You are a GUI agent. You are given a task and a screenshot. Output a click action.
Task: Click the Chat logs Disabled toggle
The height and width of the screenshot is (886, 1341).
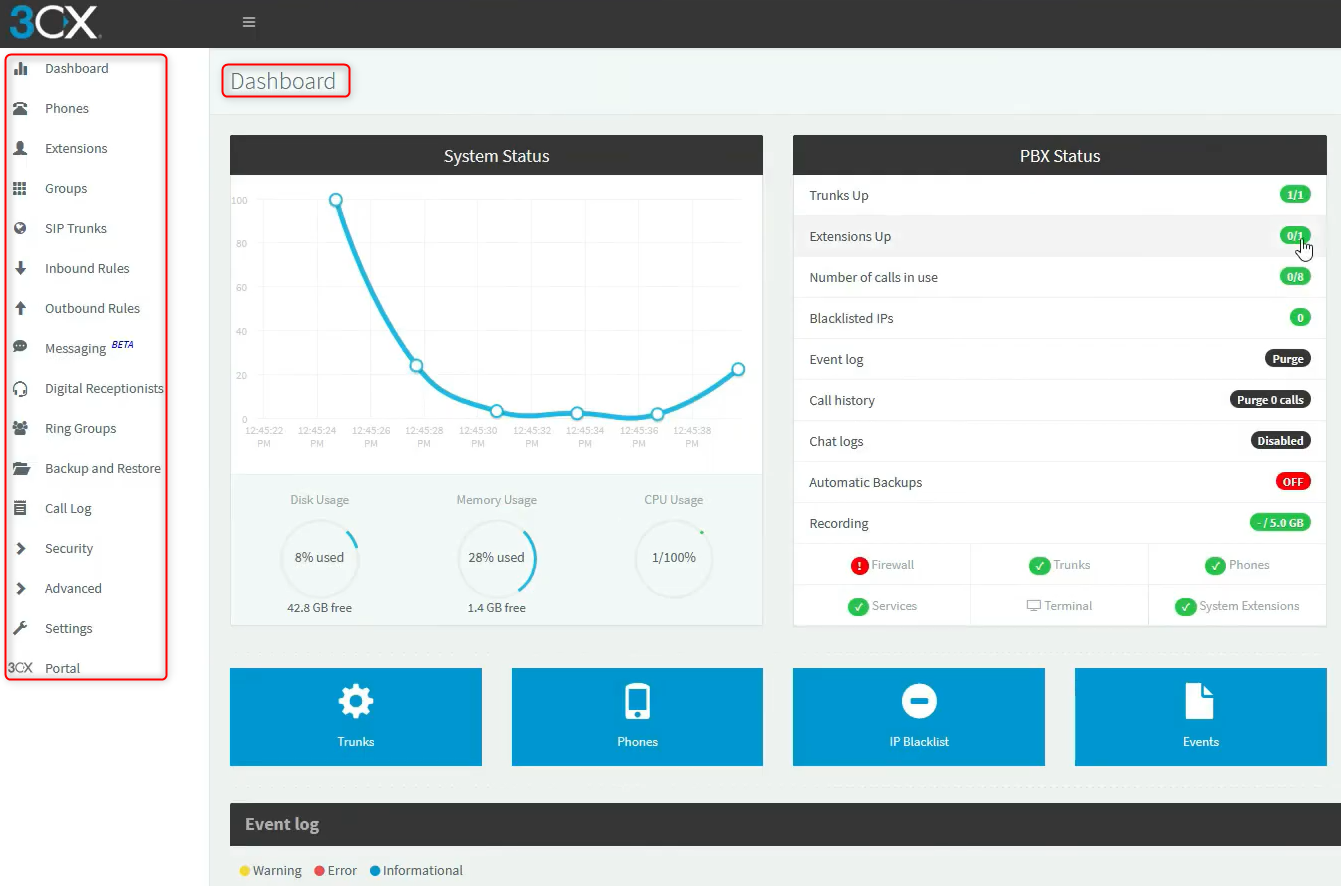click(x=1281, y=440)
